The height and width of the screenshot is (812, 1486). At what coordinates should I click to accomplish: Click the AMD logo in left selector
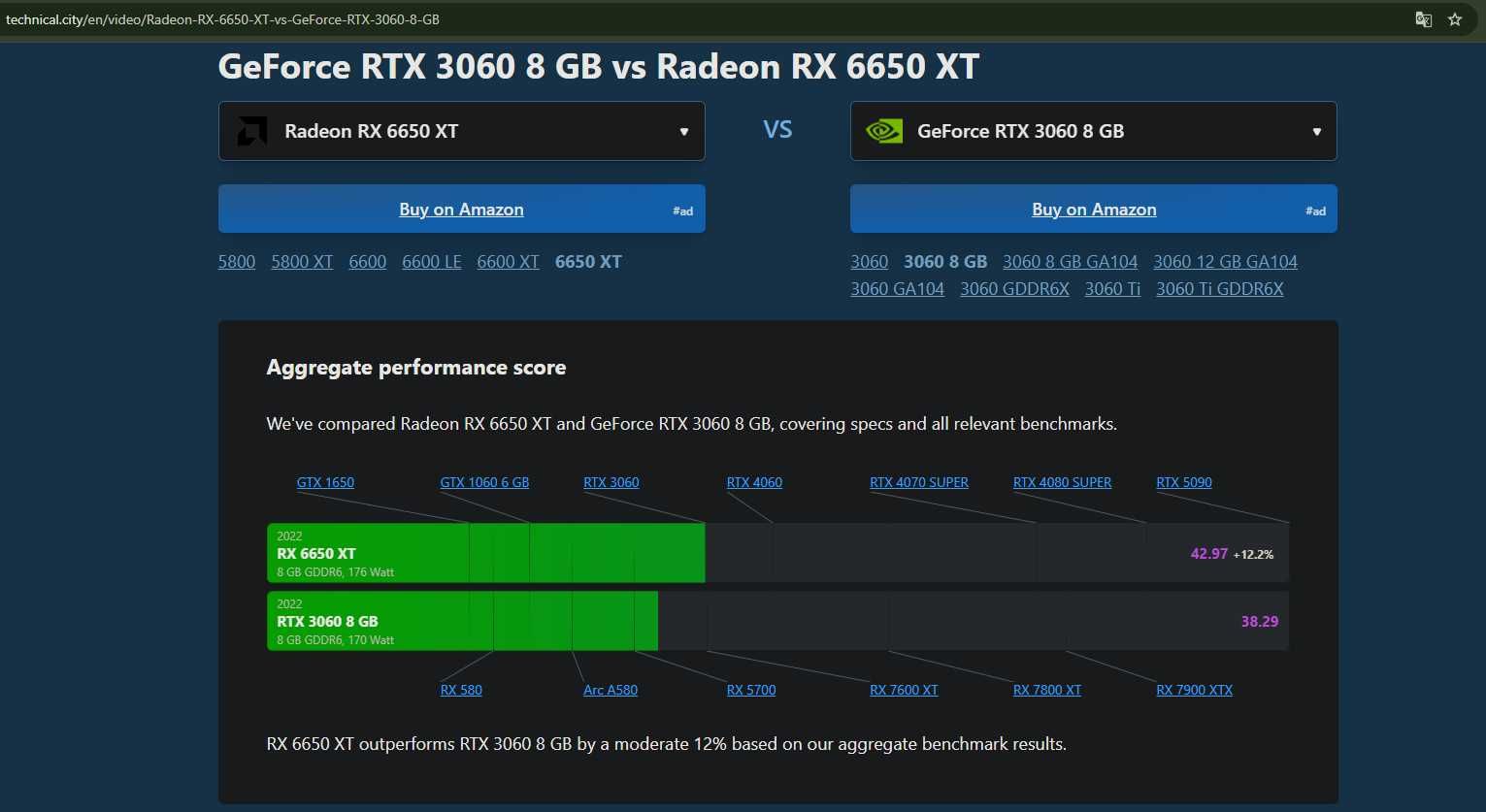tap(252, 131)
